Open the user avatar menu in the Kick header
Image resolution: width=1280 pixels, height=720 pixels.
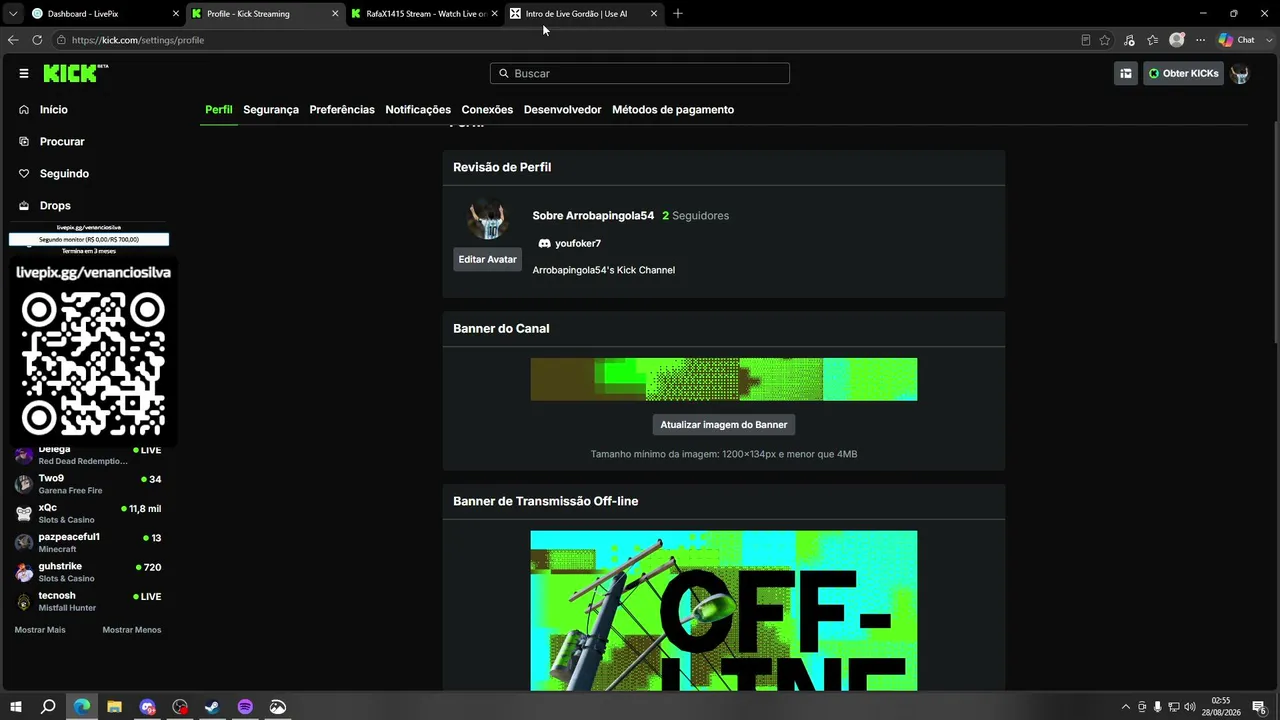tap(1240, 73)
